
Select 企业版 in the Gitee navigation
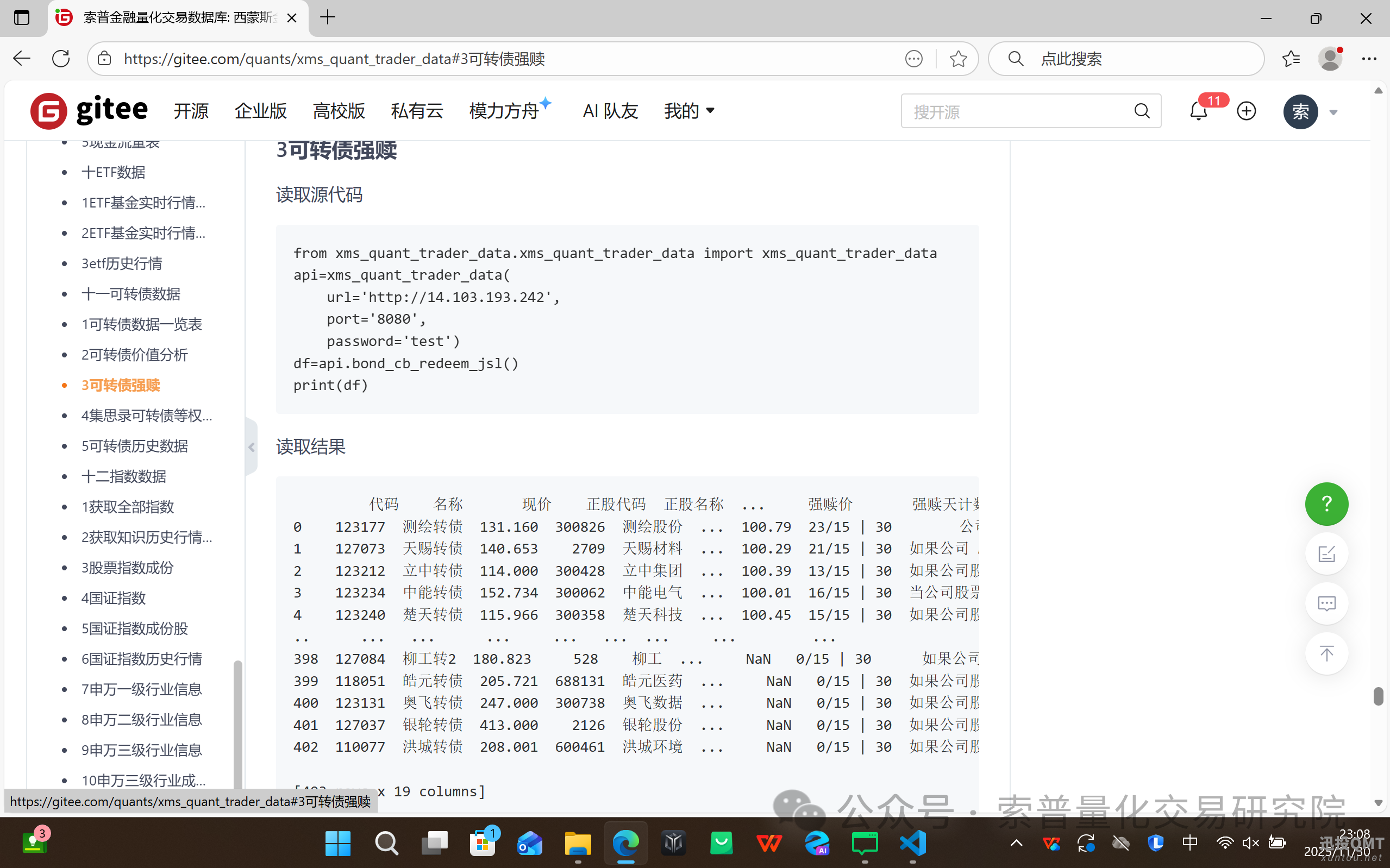click(x=260, y=111)
